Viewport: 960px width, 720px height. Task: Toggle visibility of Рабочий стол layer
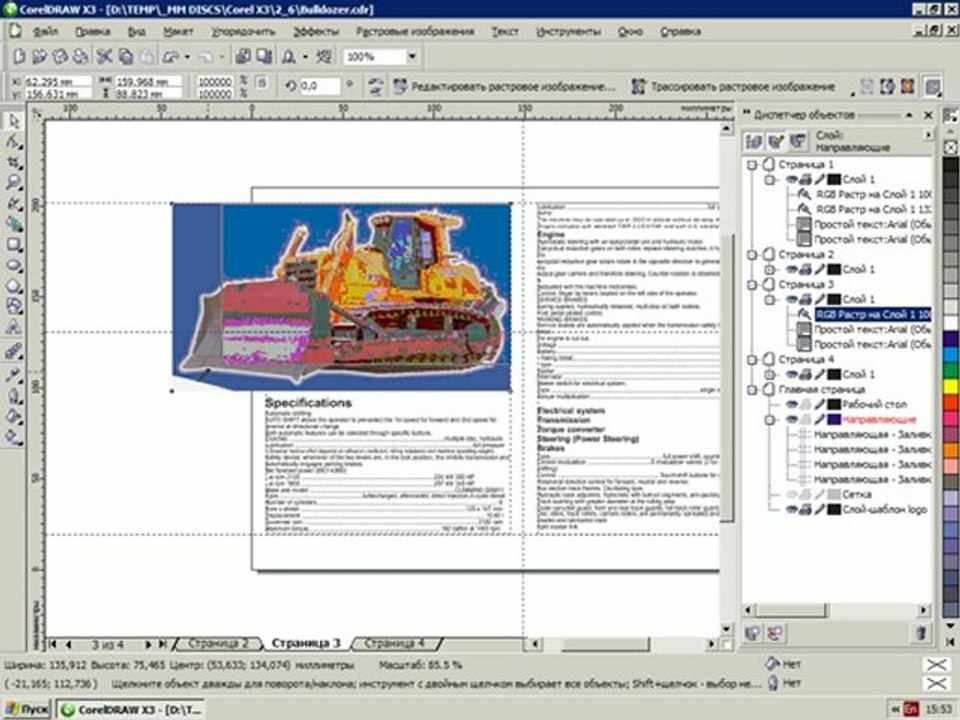tap(791, 404)
